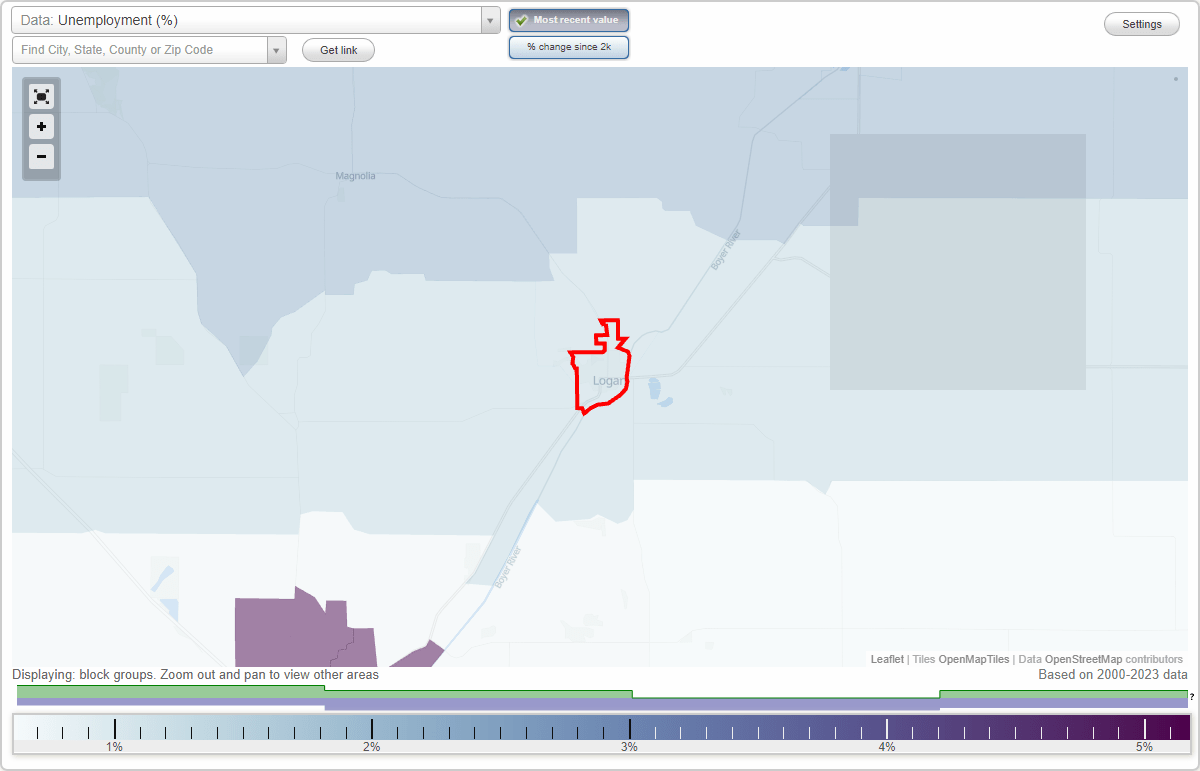Enable the '% change since 2k' view

[x=568, y=46]
